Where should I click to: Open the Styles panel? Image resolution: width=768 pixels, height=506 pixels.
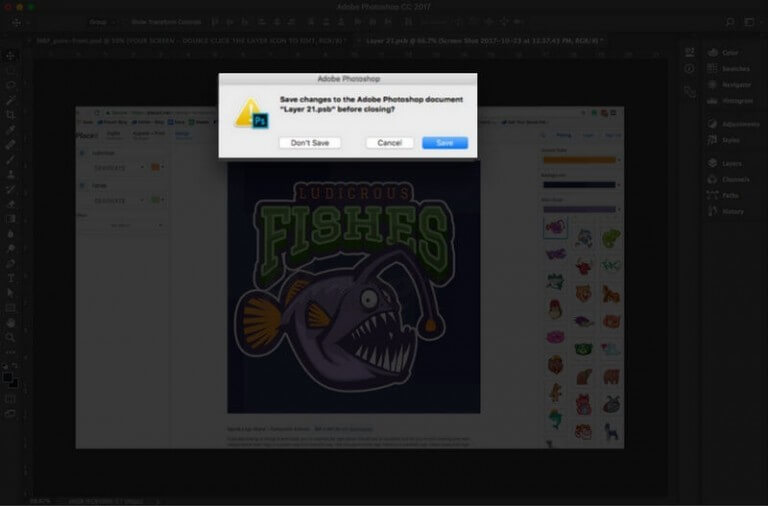point(724,140)
